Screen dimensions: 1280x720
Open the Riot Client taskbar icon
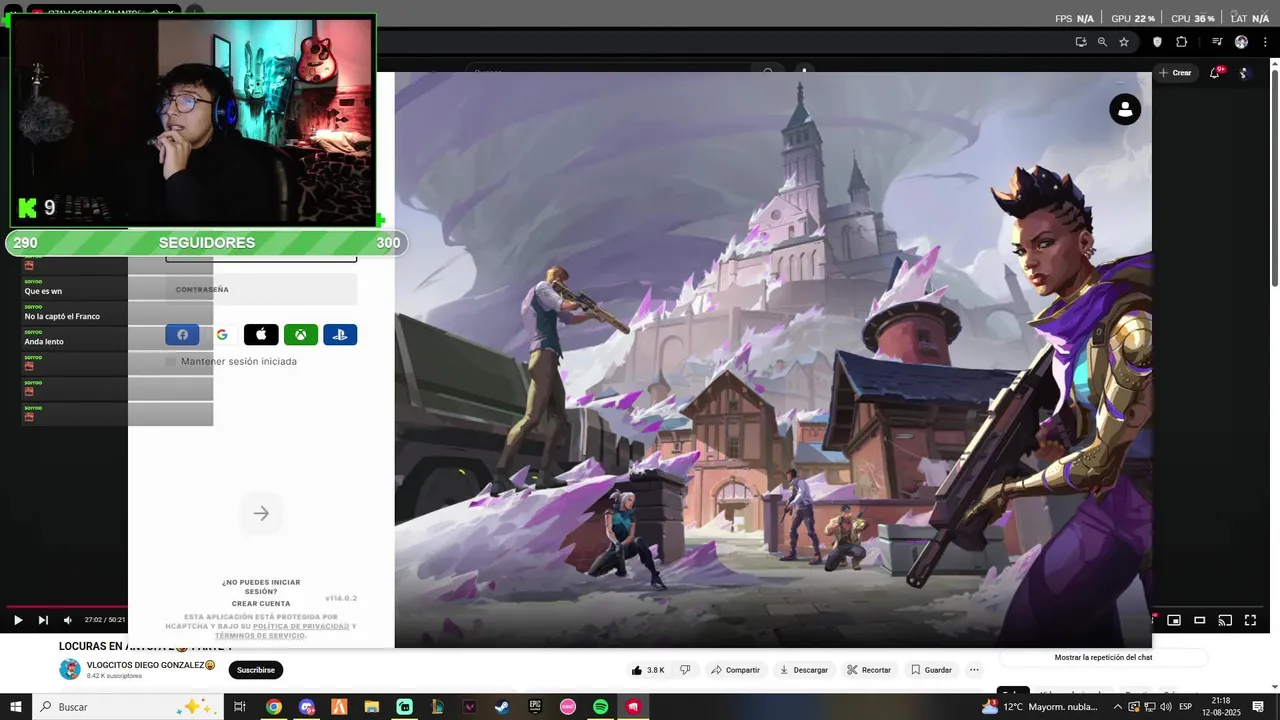click(633, 707)
